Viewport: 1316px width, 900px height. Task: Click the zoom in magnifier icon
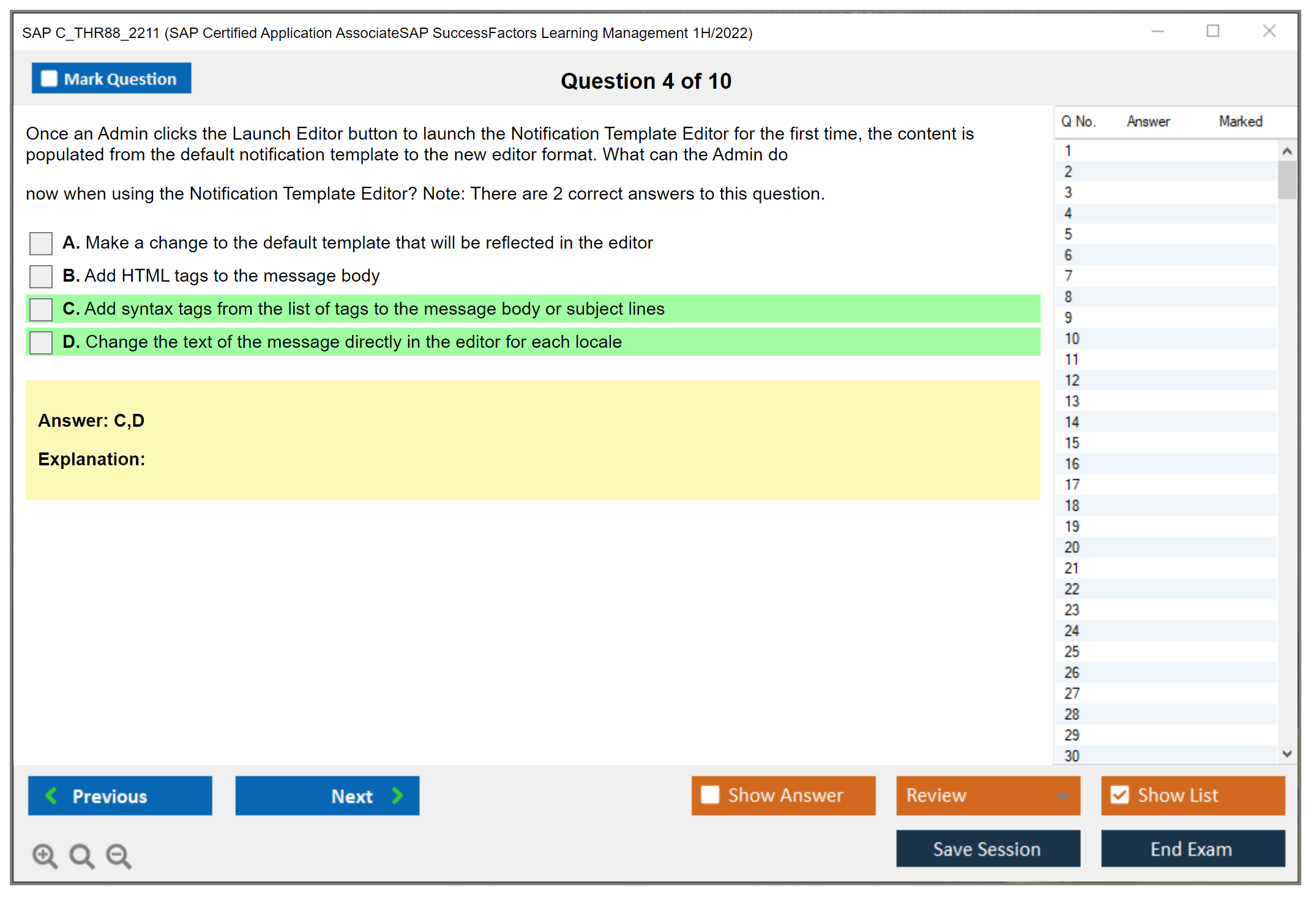pos(44,855)
